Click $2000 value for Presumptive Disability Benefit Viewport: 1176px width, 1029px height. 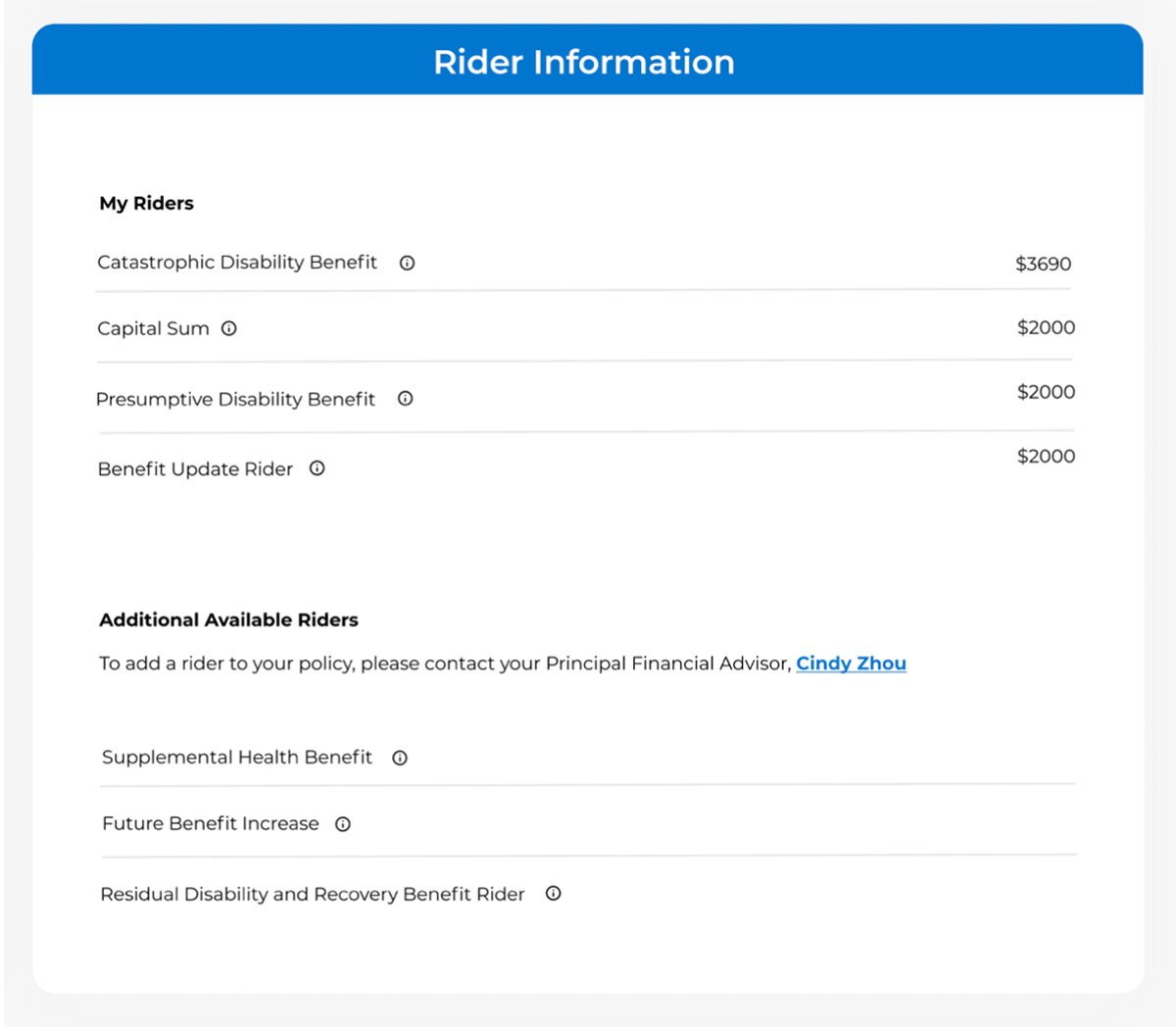1046,392
